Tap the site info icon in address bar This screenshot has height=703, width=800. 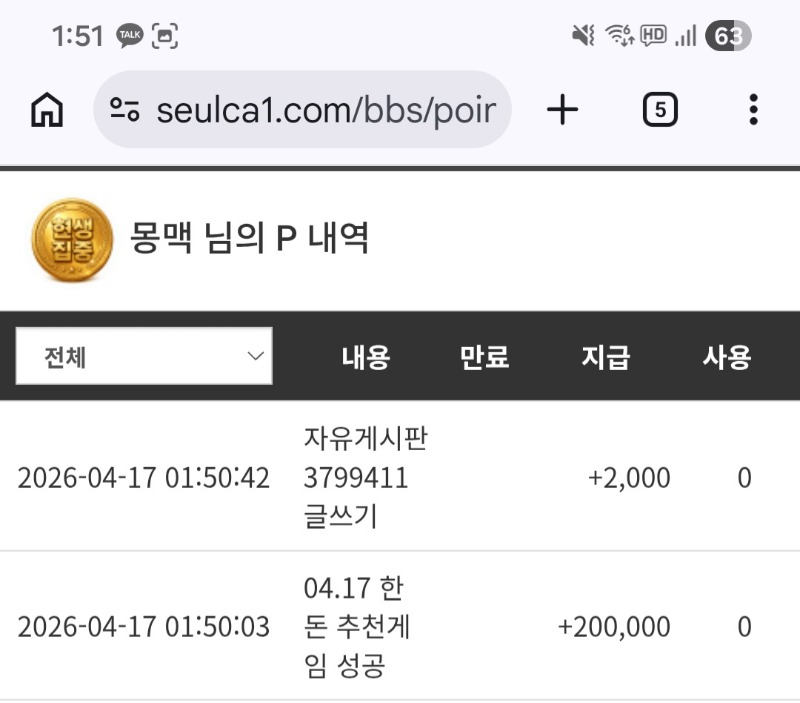coord(125,110)
